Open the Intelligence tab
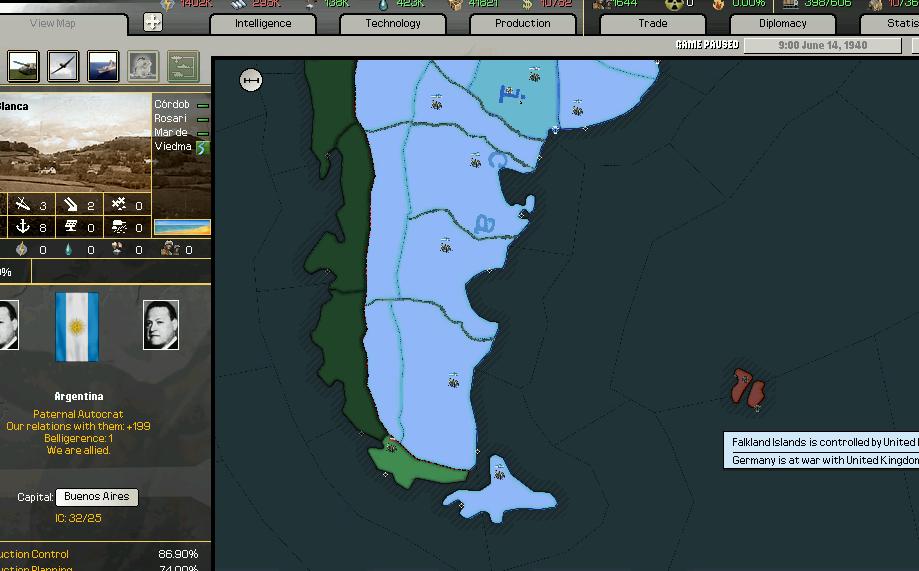This screenshot has width=919, height=571. click(263, 24)
